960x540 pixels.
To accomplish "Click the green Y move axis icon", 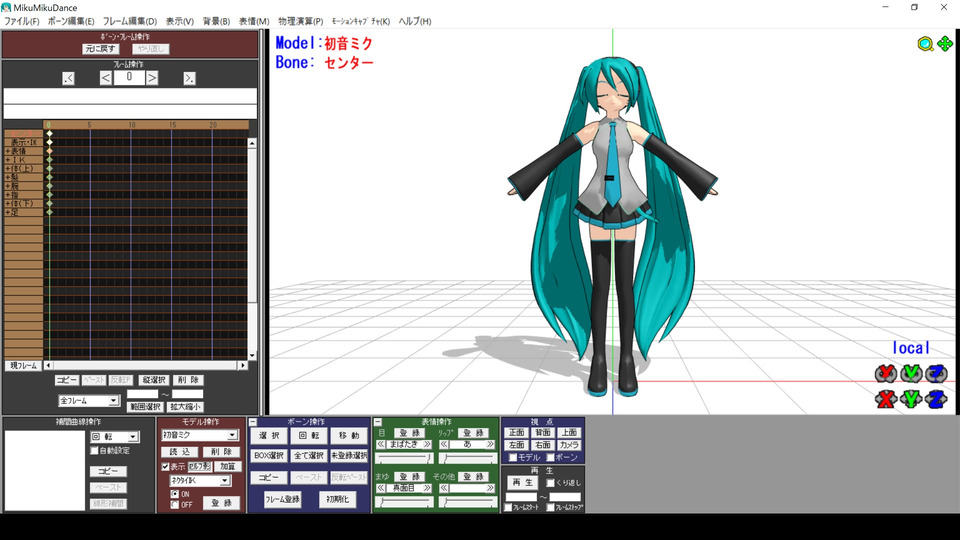I will coord(911,399).
